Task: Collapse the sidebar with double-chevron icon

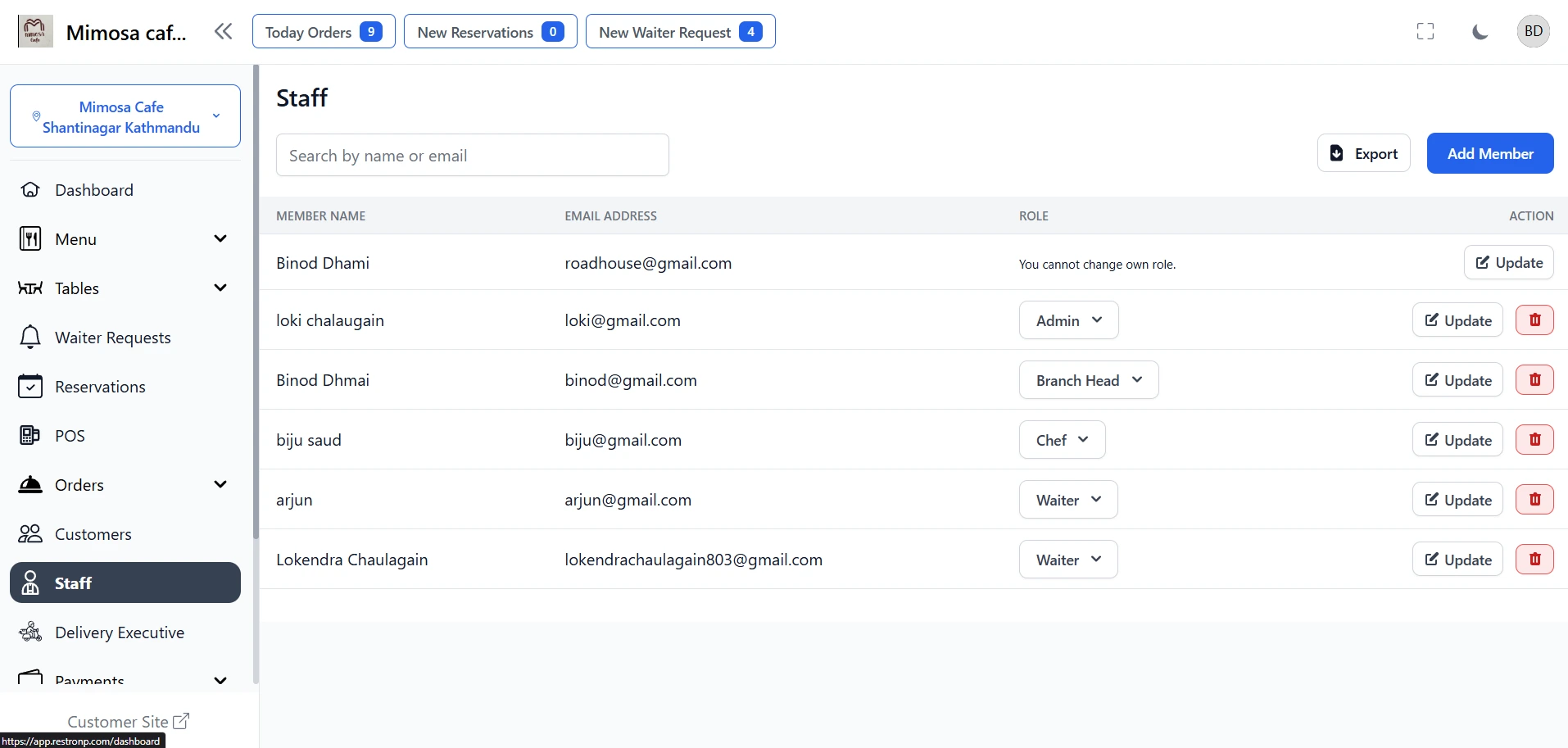Action: [223, 32]
